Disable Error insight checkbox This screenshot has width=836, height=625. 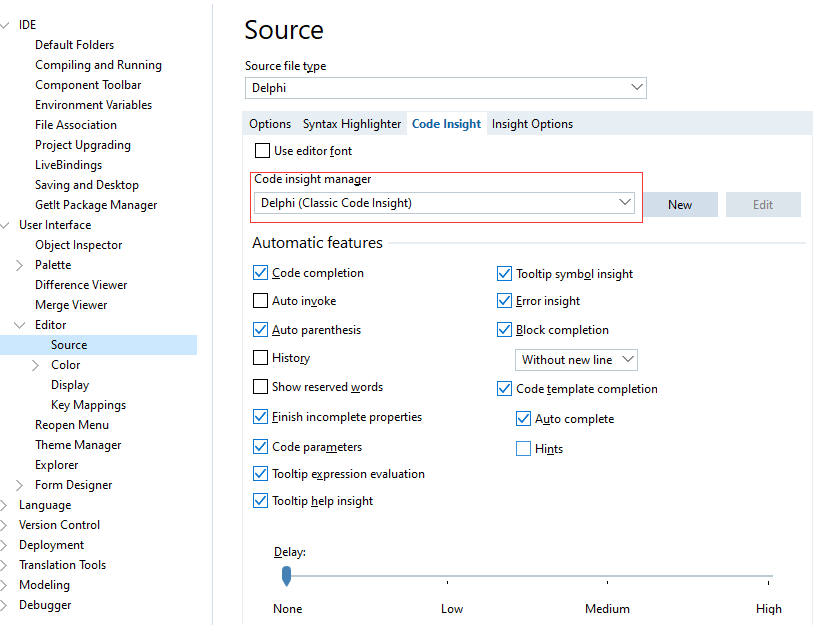(505, 301)
